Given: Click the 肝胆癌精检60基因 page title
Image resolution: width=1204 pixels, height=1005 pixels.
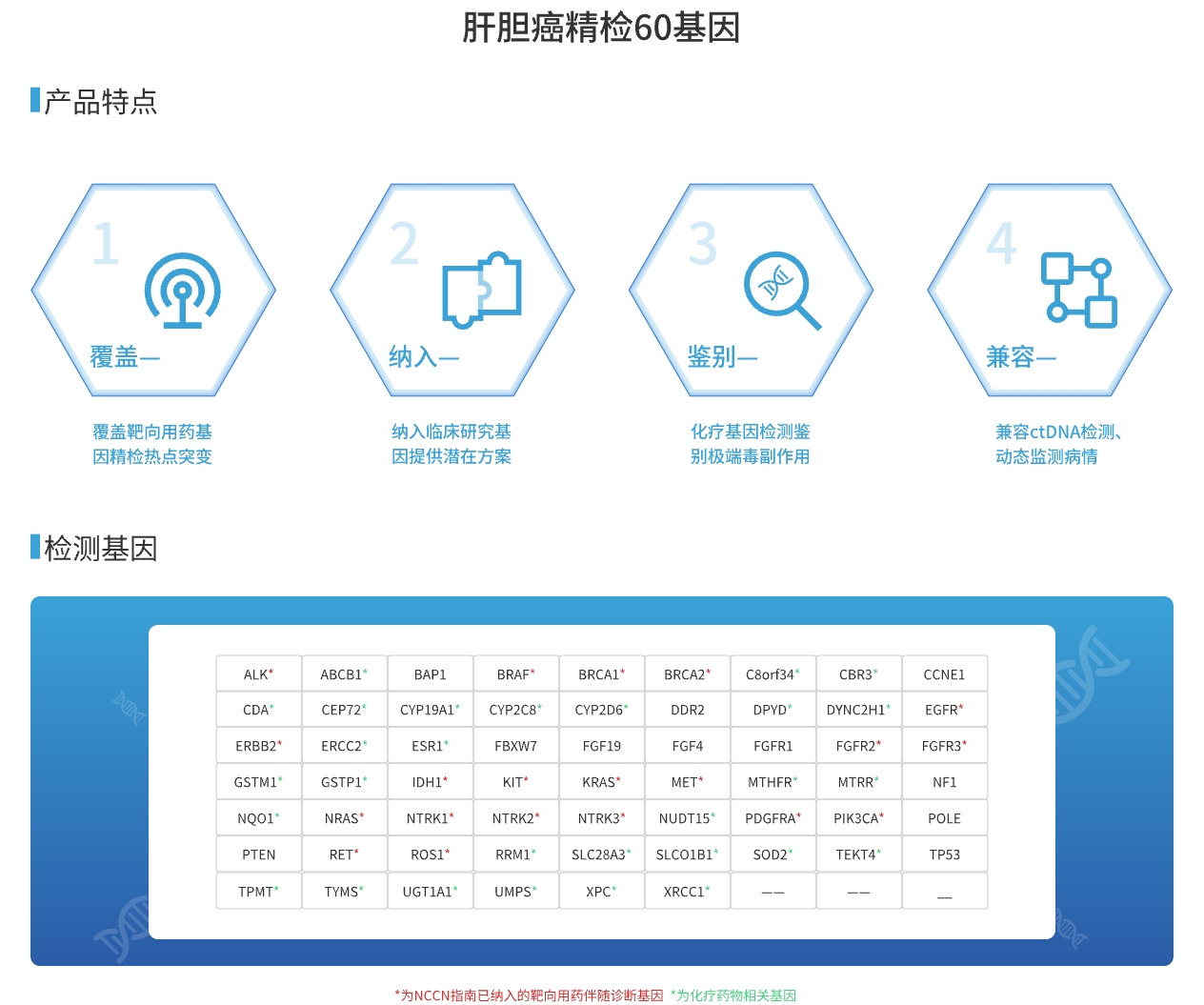Looking at the screenshot, I should coord(601,28).
